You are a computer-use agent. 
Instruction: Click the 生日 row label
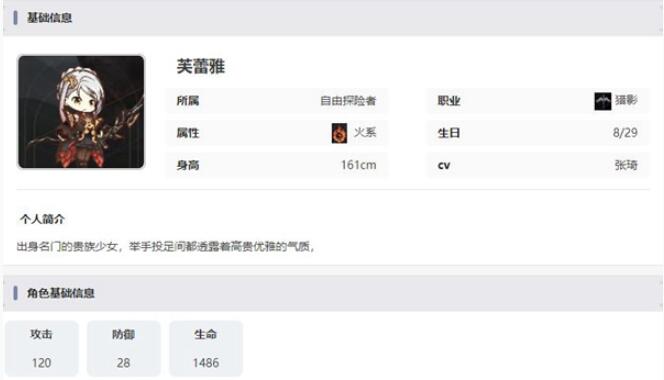tap(449, 133)
